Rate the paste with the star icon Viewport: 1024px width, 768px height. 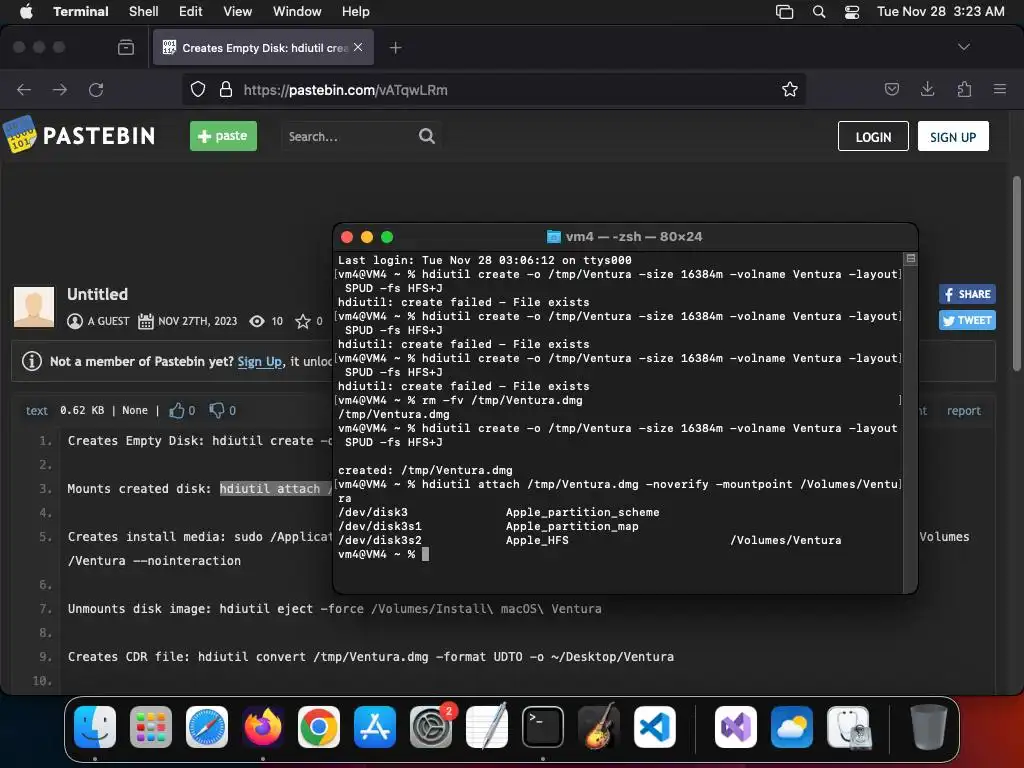[x=302, y=321]
